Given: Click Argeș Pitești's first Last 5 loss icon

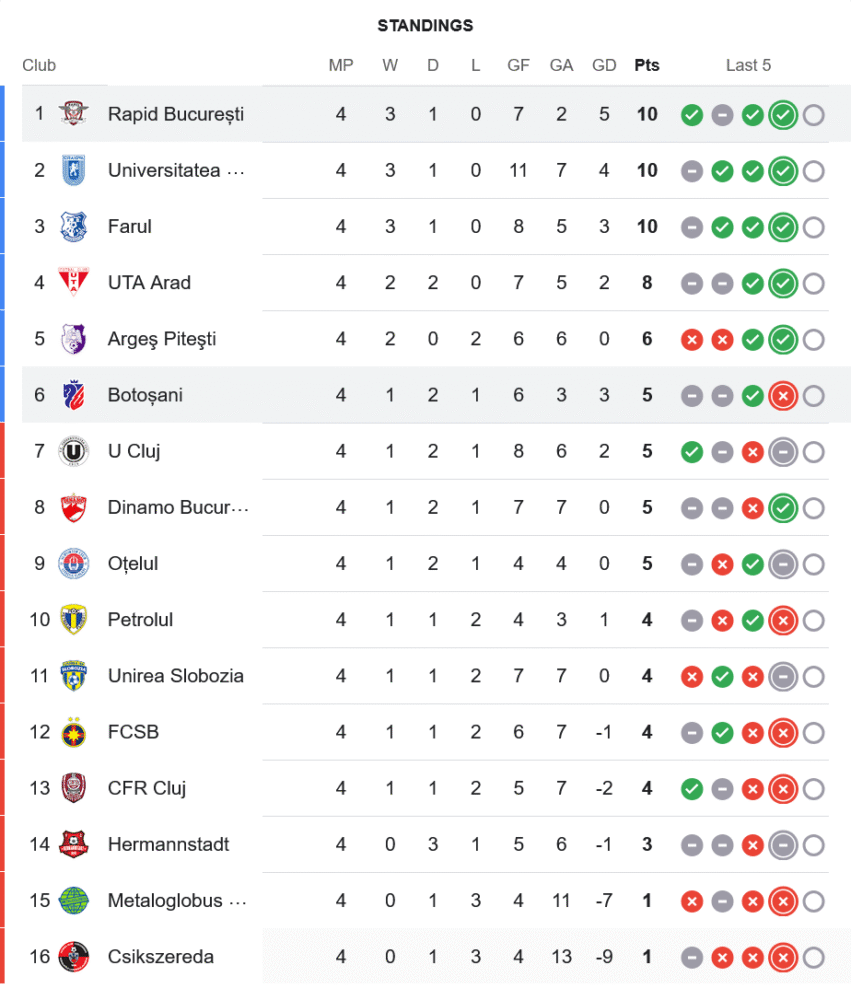Looking at the screenshot, I should pos(691,340).
